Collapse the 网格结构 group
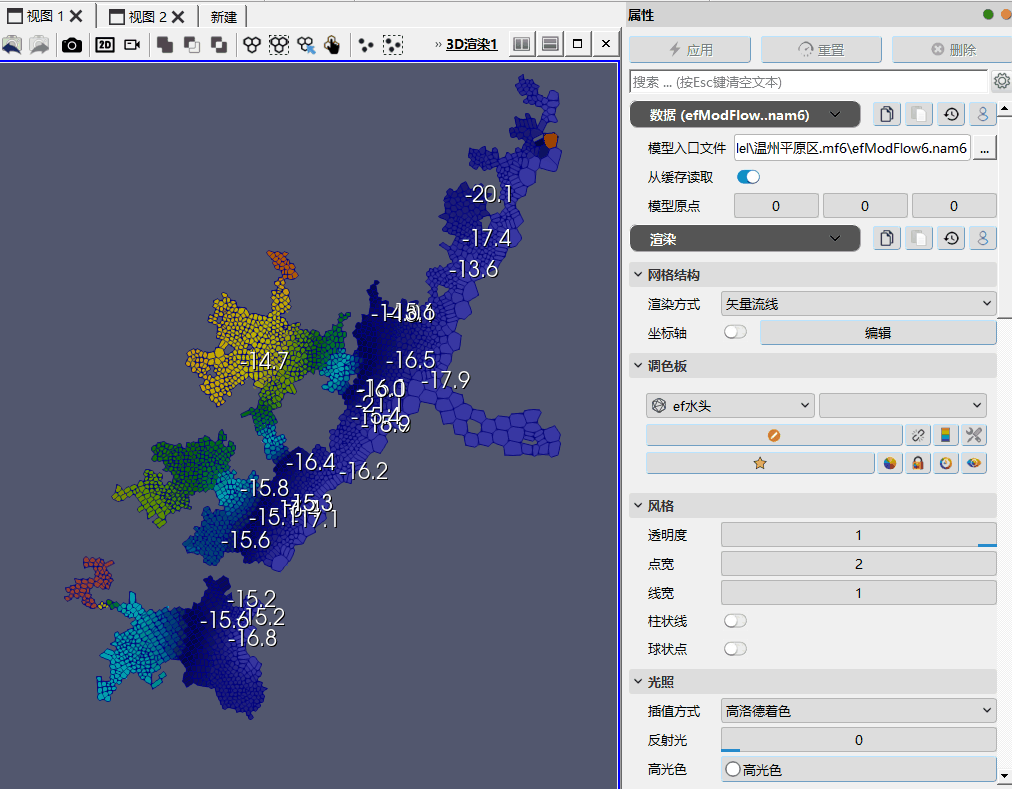This screenshot has height=789, width=1012. 638,275
